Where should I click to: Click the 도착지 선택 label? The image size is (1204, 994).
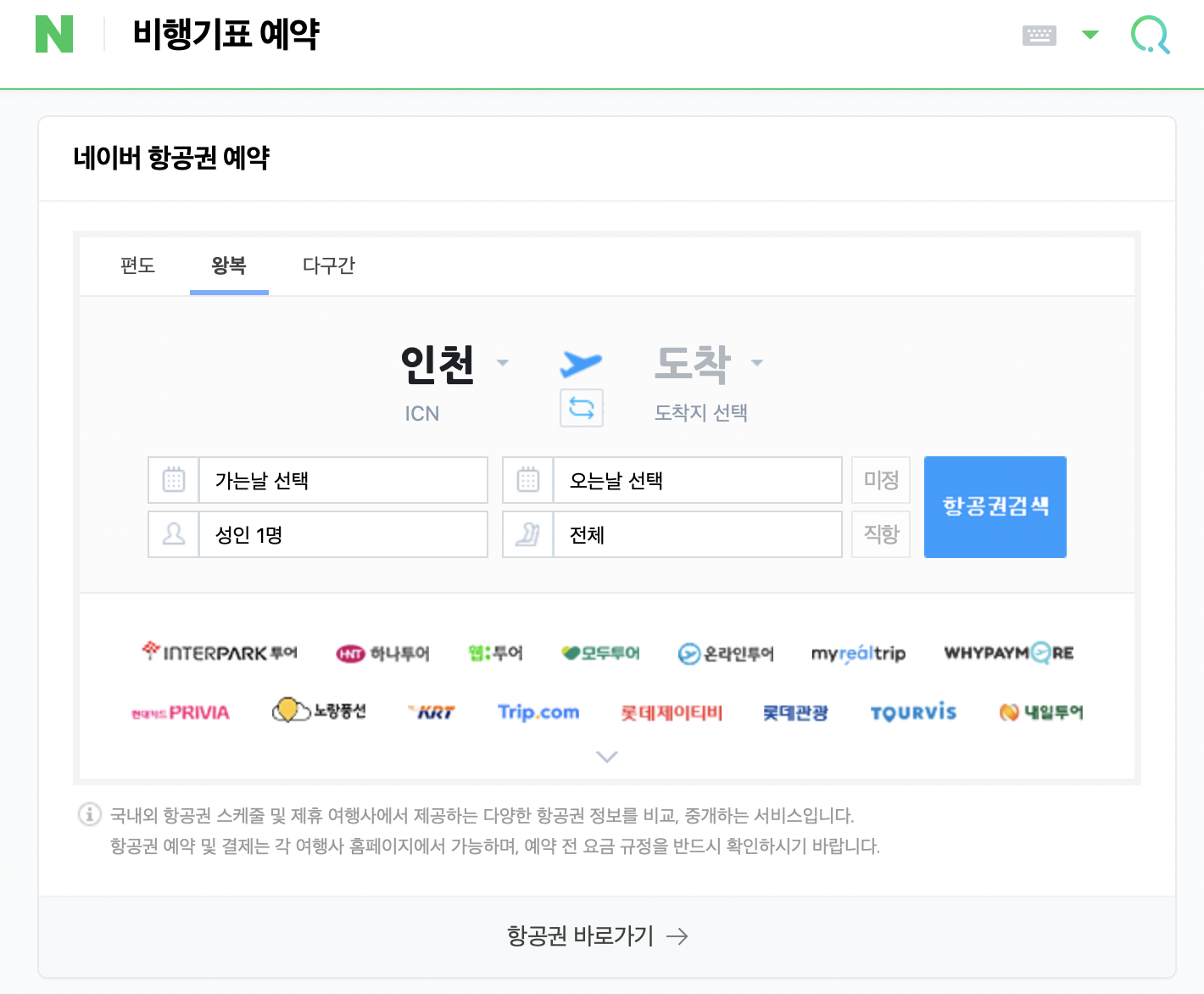point(701,413)
